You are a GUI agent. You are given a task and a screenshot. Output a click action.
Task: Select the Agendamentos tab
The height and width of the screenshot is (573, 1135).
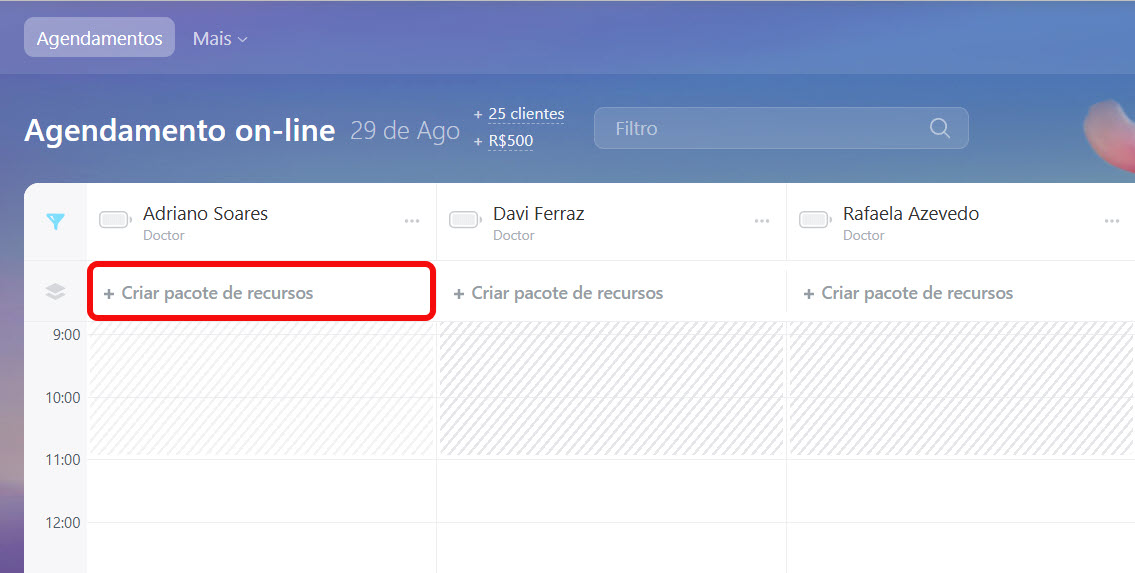99,38
